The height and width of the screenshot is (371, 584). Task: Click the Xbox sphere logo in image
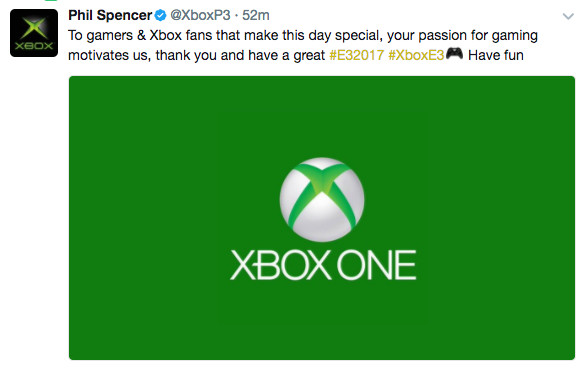pos(322,200)
